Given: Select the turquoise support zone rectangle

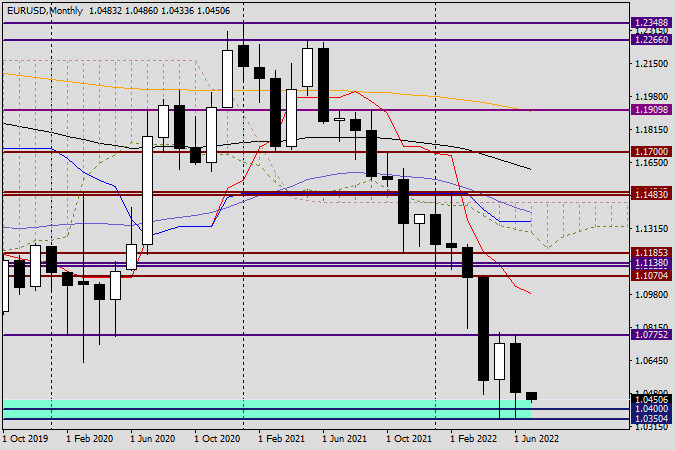Looking at the screenshot, I should (267, 409).
